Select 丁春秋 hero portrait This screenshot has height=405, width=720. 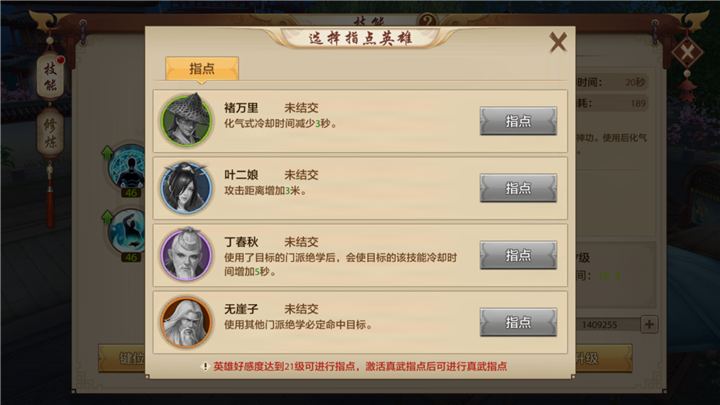[x=186, y=254]
